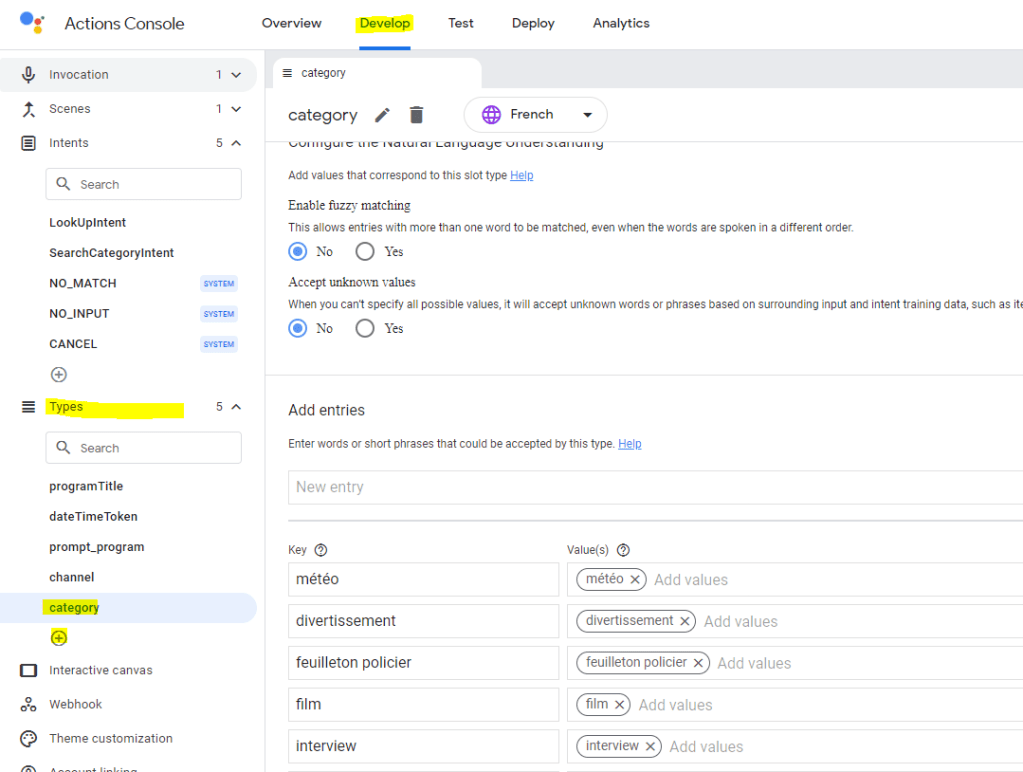Select Yes for Accept unknown values
This screenshot has width=1023, height=772.
366,328
